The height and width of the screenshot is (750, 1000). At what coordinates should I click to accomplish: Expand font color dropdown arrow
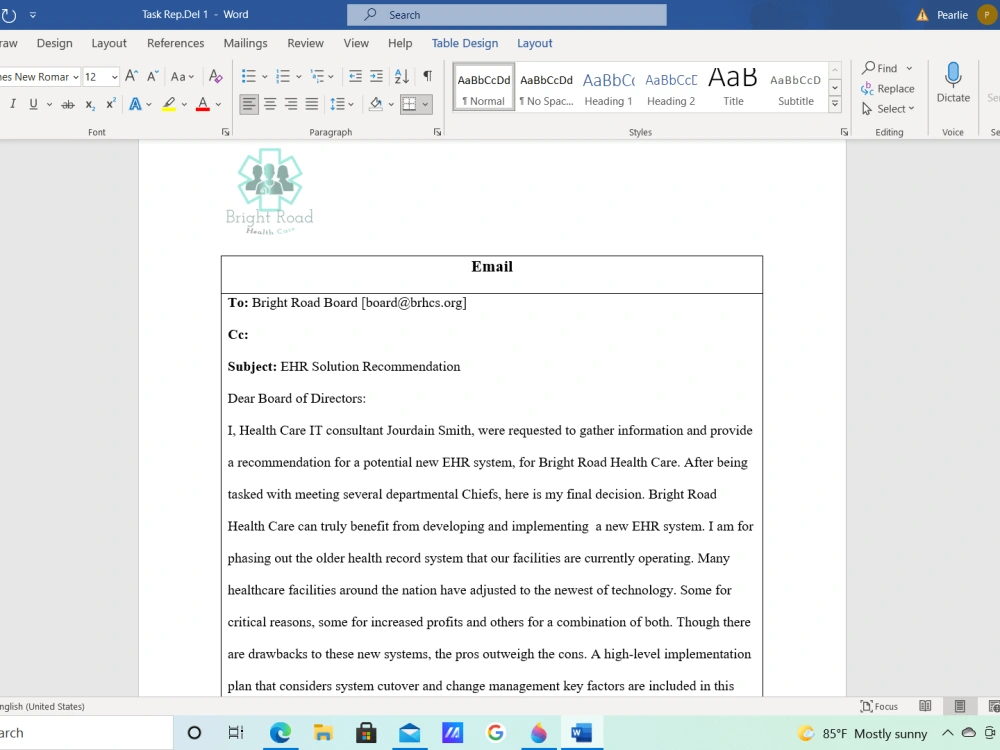[218, 104]
